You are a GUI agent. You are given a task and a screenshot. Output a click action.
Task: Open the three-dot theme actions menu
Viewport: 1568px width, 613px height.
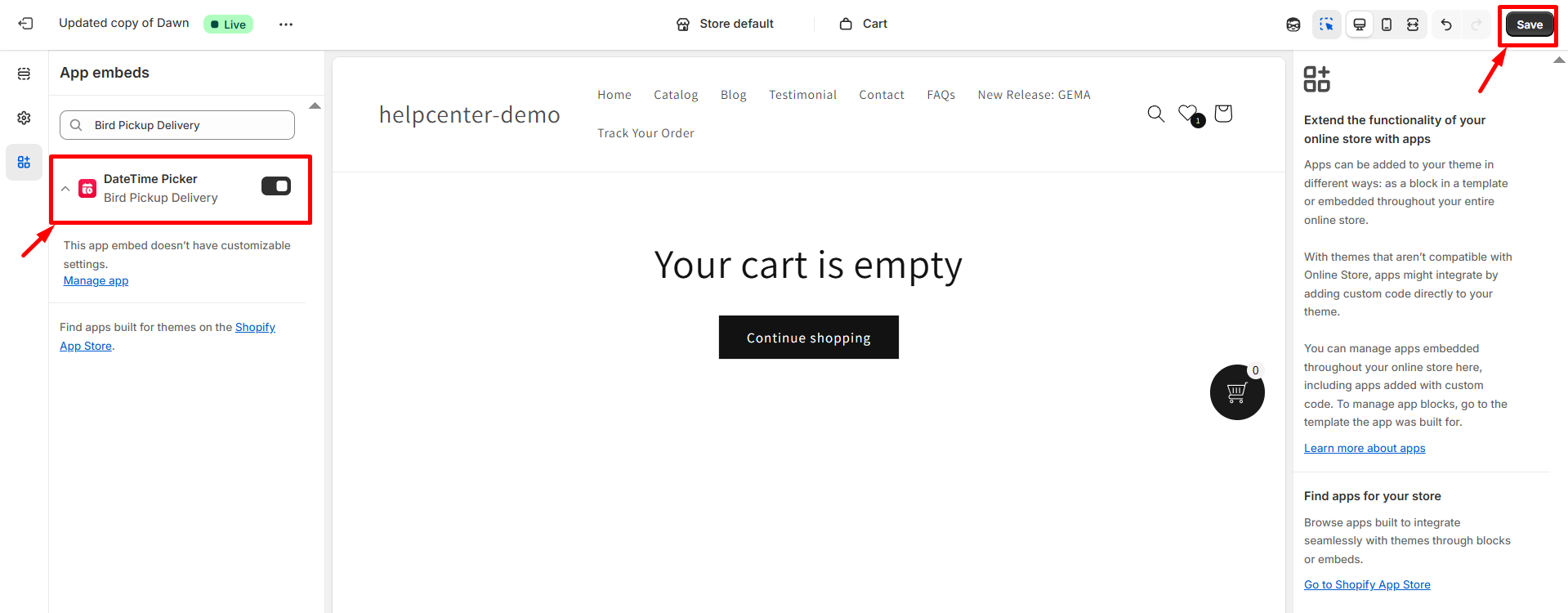pos(285,25)
